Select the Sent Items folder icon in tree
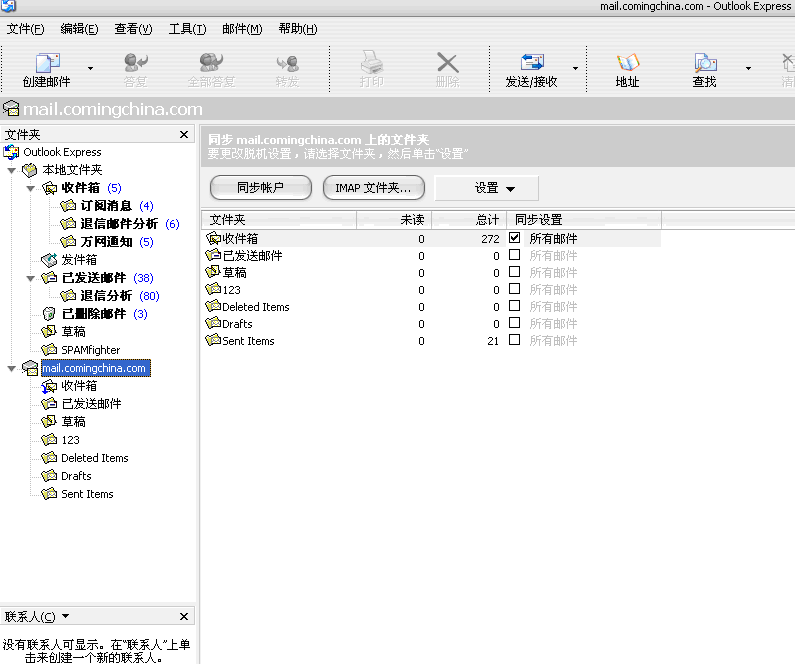Screen dimensions: 795x664 tap(49, 494)
